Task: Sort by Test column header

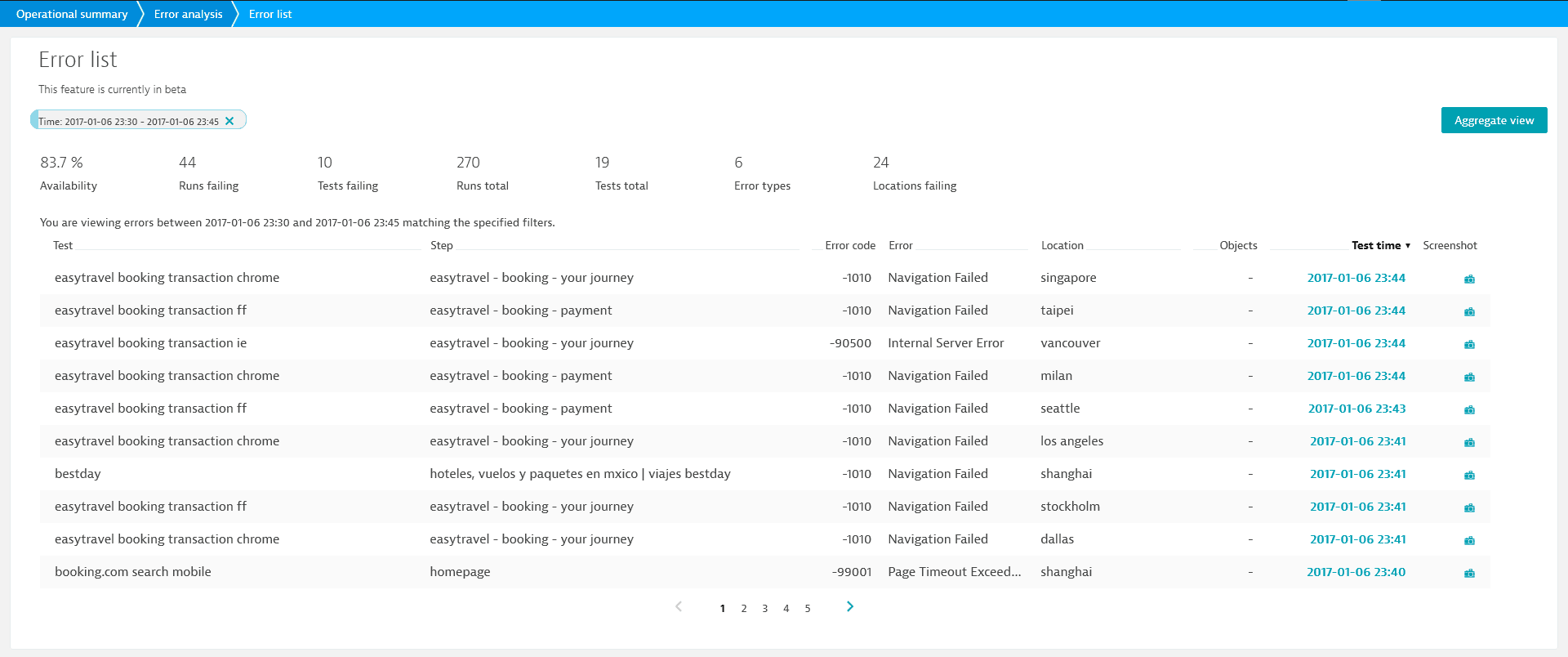Action: click(x=63, y=245)
